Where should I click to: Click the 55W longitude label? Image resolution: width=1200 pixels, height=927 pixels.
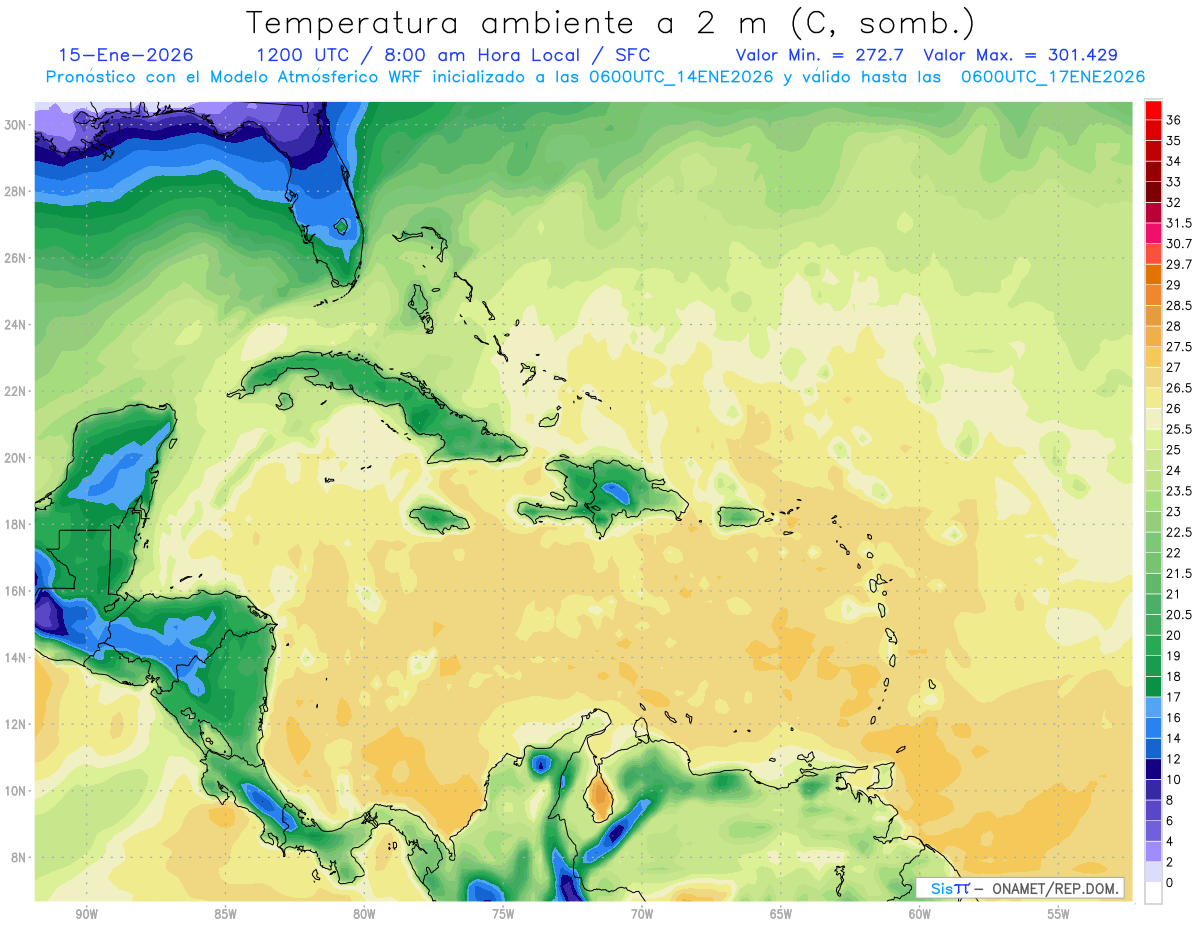pyautogui.click(x=1059, y=915)
